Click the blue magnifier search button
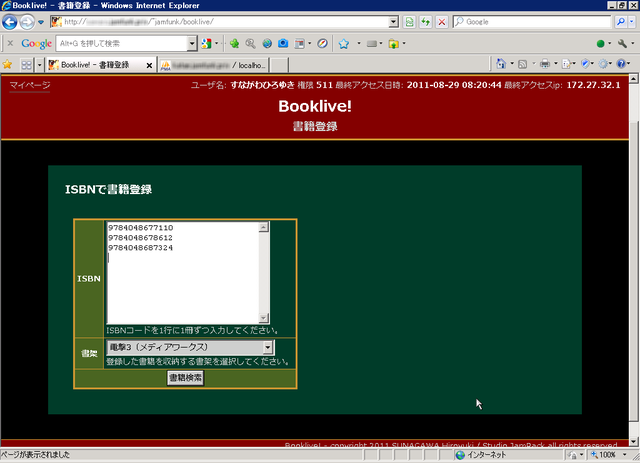This screenshot has width=640, height=463. (621, 22)
